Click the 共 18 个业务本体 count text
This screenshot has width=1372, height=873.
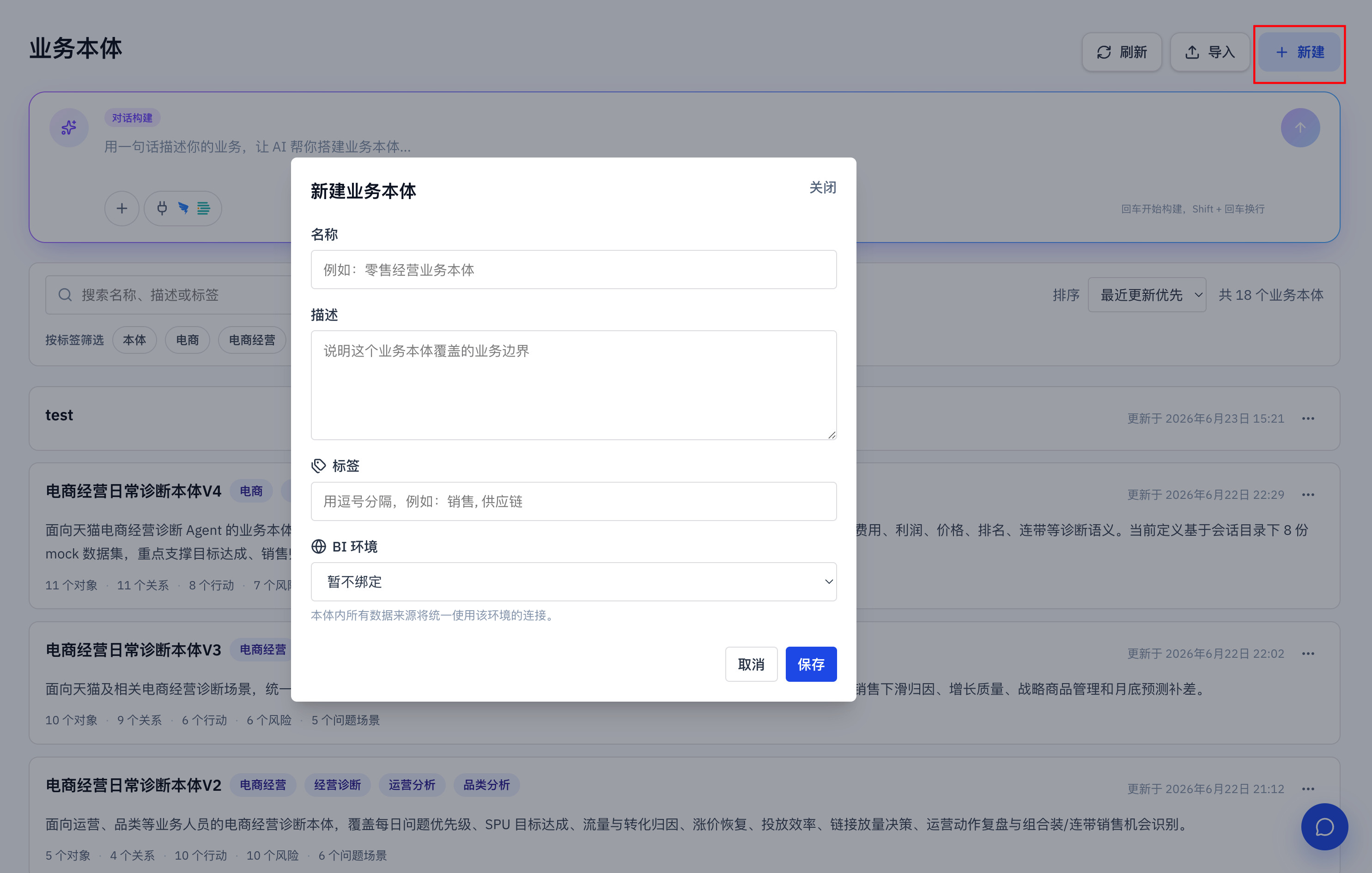[1271, 295]
